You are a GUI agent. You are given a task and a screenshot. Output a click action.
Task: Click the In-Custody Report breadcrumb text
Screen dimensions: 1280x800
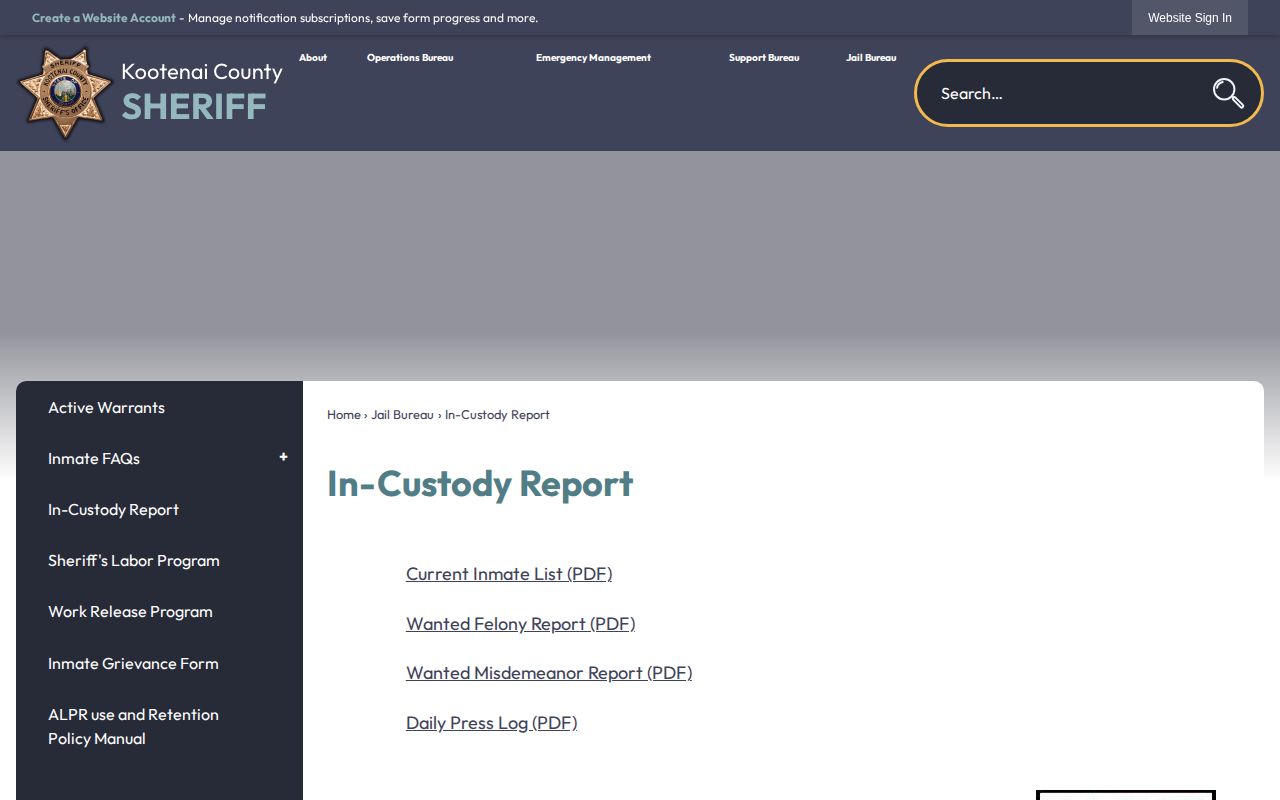[x=497, y=415]
